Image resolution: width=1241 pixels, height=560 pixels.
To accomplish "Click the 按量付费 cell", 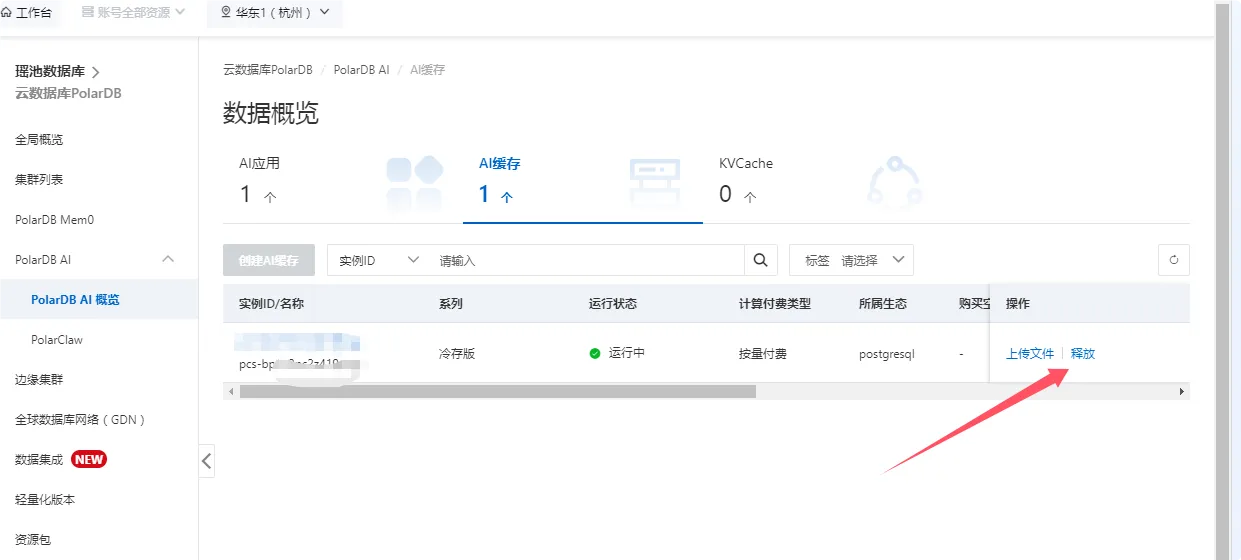I will click(763, 354).
